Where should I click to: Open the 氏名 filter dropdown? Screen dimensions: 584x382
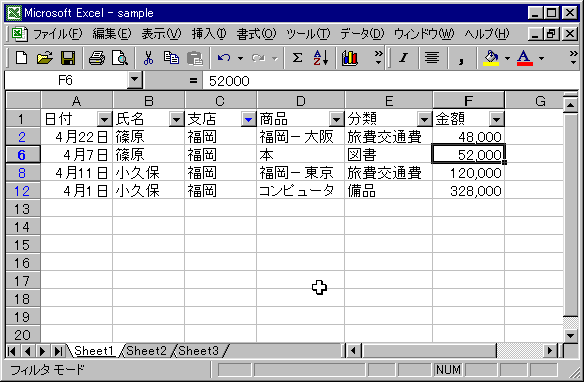click(177, 120)
